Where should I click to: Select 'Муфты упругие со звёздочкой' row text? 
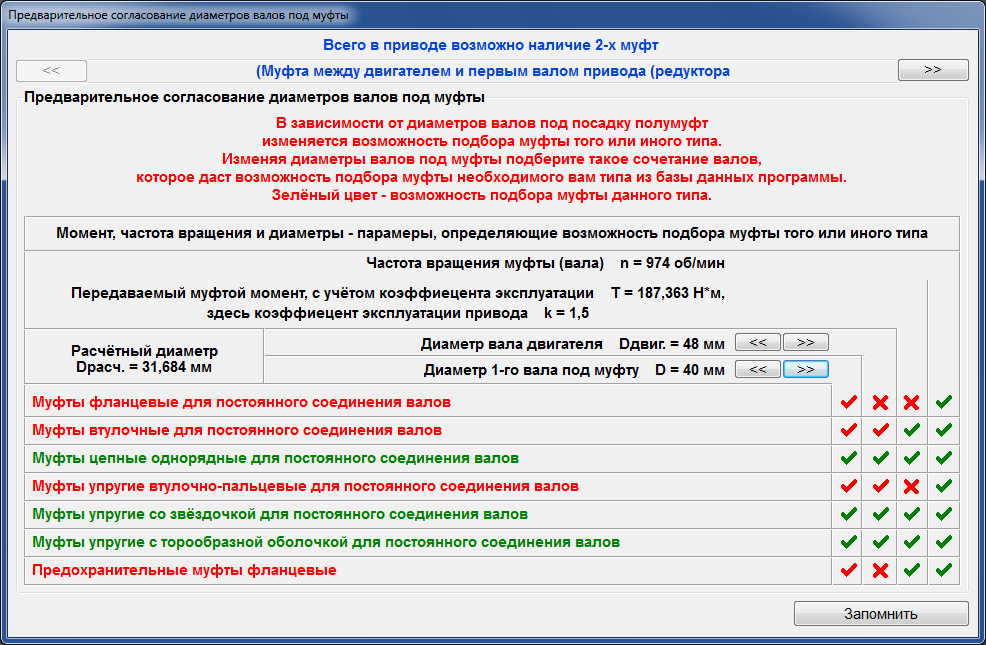[x=280, y=514]
